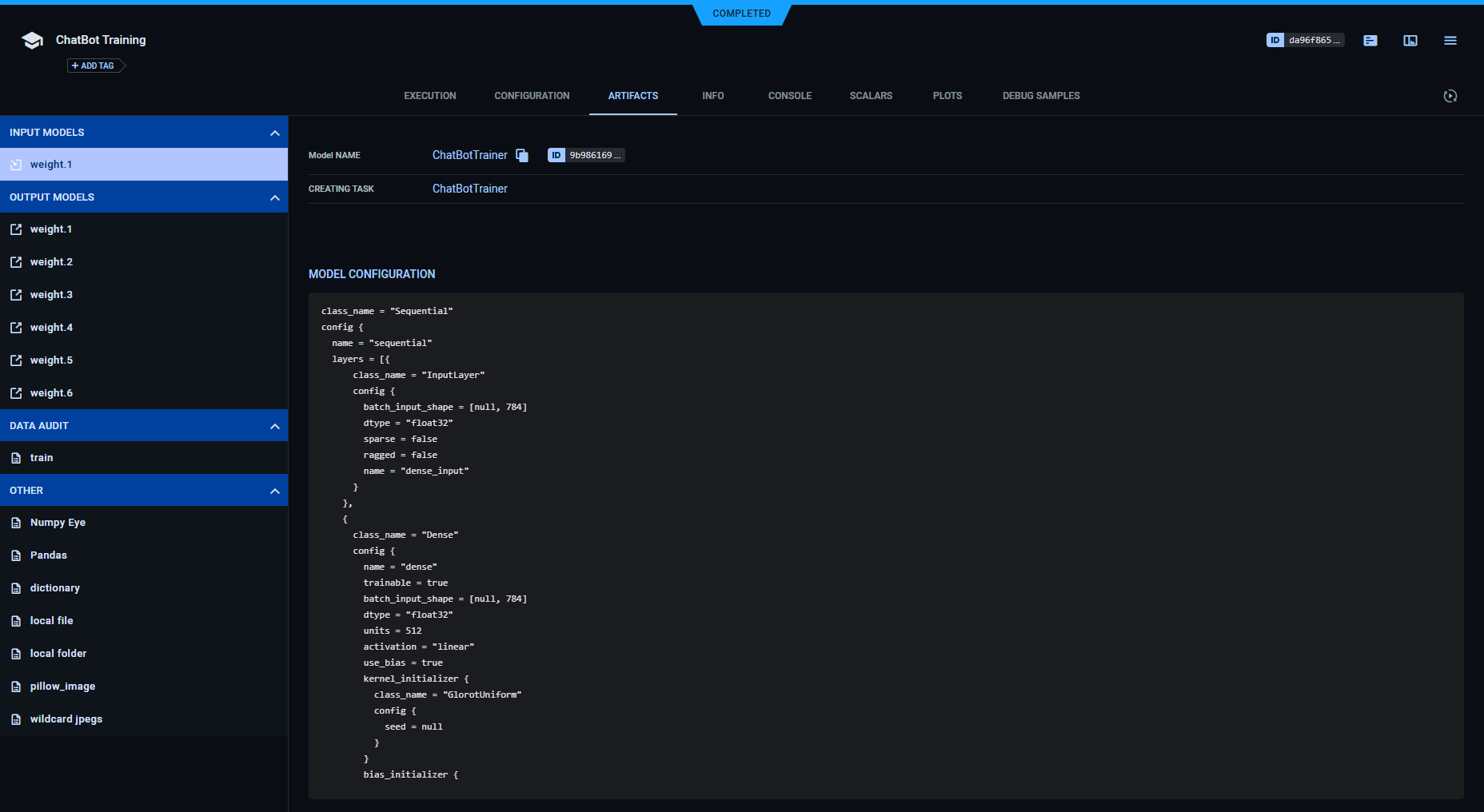1484x812 pixels.
Task: Open the CONSOLE tab
Action: [789, 95]
